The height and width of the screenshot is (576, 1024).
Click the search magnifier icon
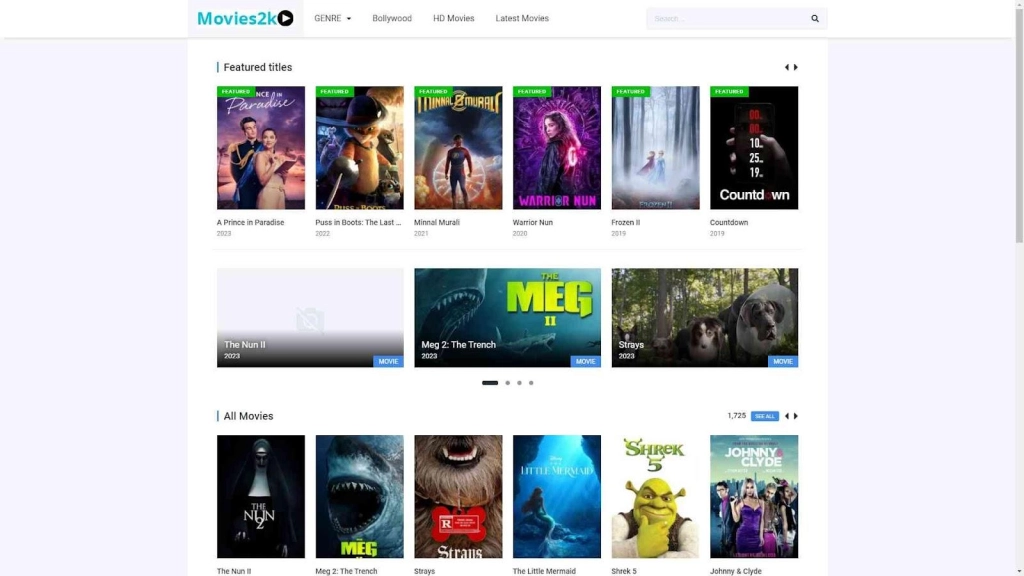tap(815, 19)
